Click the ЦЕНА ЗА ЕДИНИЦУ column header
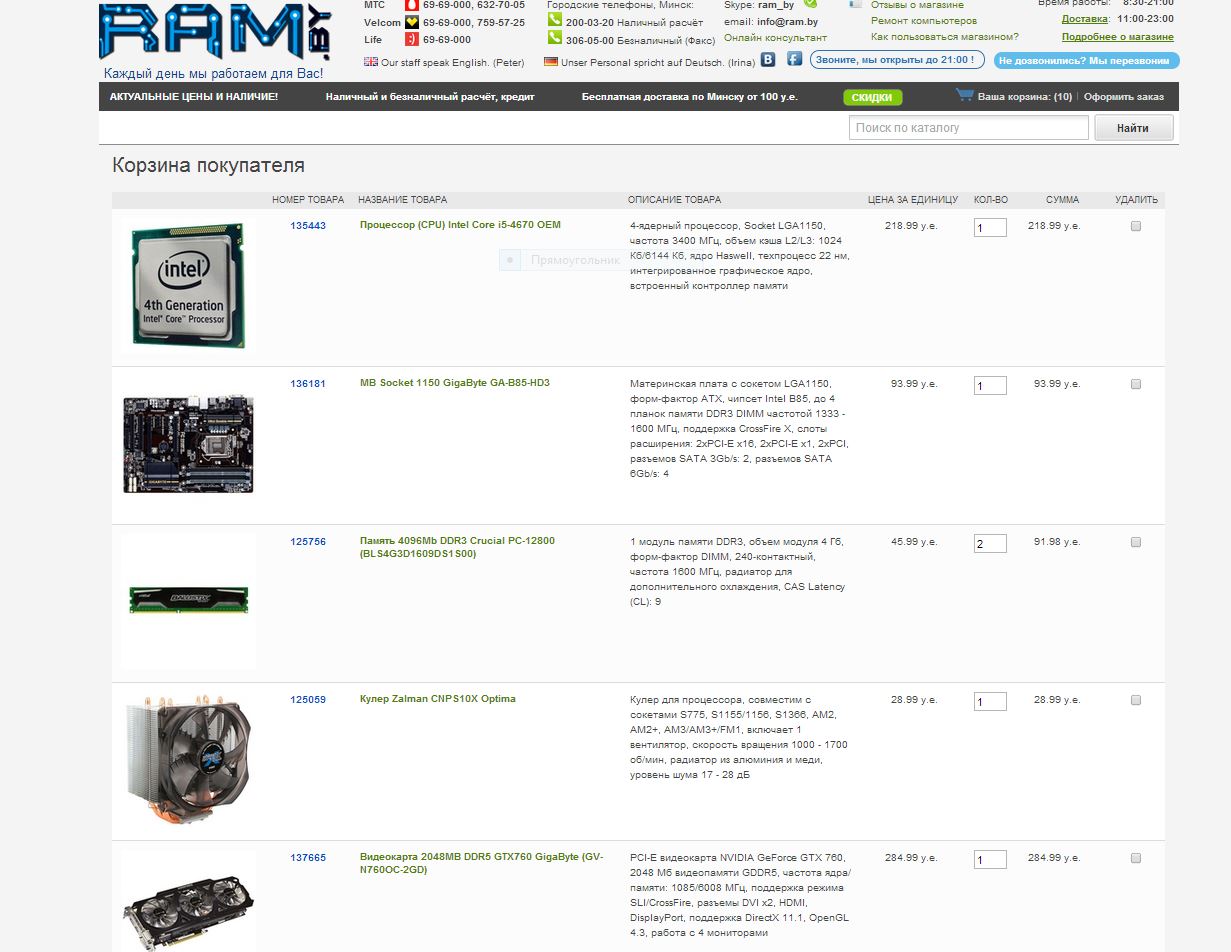The image size is (1231, 952). pos(913,200)
